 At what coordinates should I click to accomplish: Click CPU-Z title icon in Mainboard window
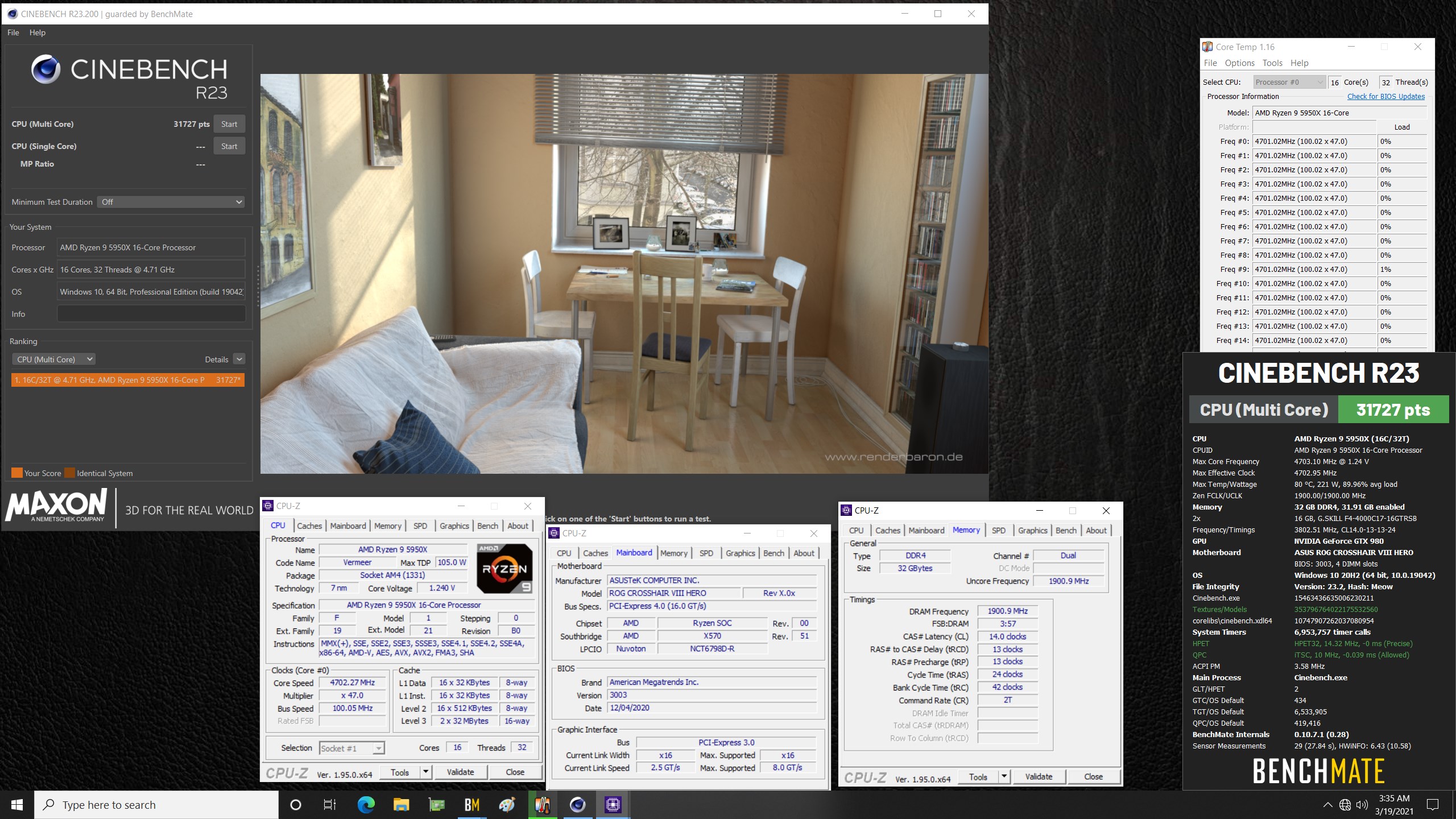tap(555, 533)
